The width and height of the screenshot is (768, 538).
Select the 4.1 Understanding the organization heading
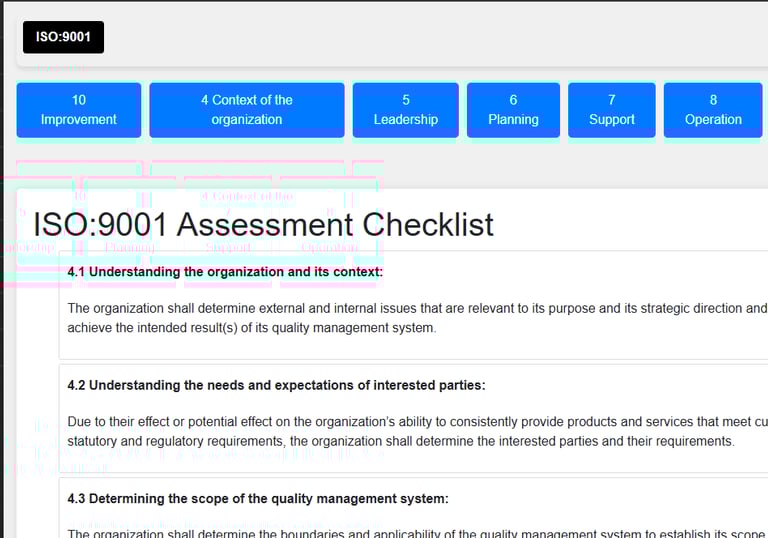(x=225, y=272)
